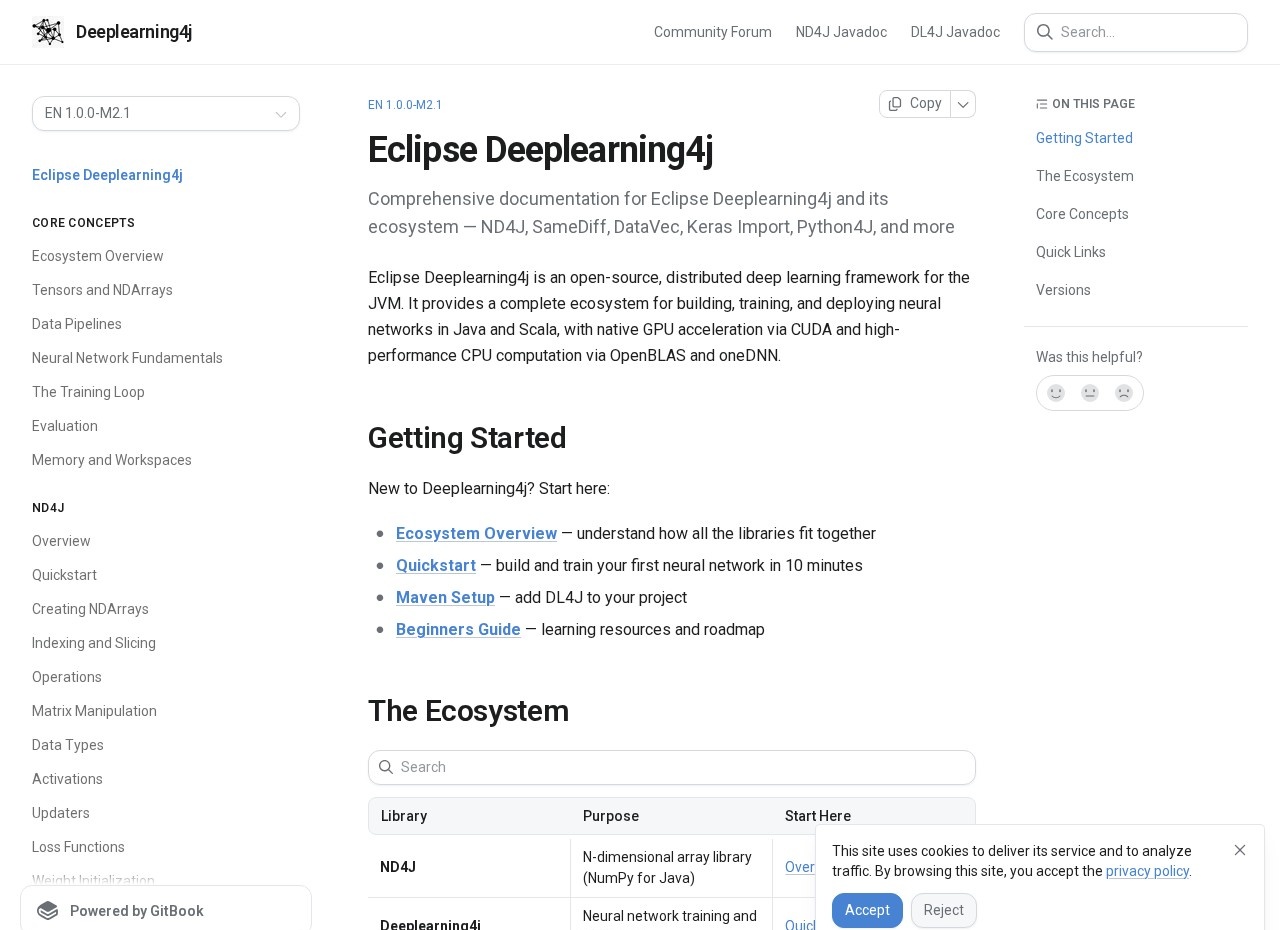Viewport: 1280px width, 930px height.
Task: Focus the top Search field
Action: [1136, 32]
